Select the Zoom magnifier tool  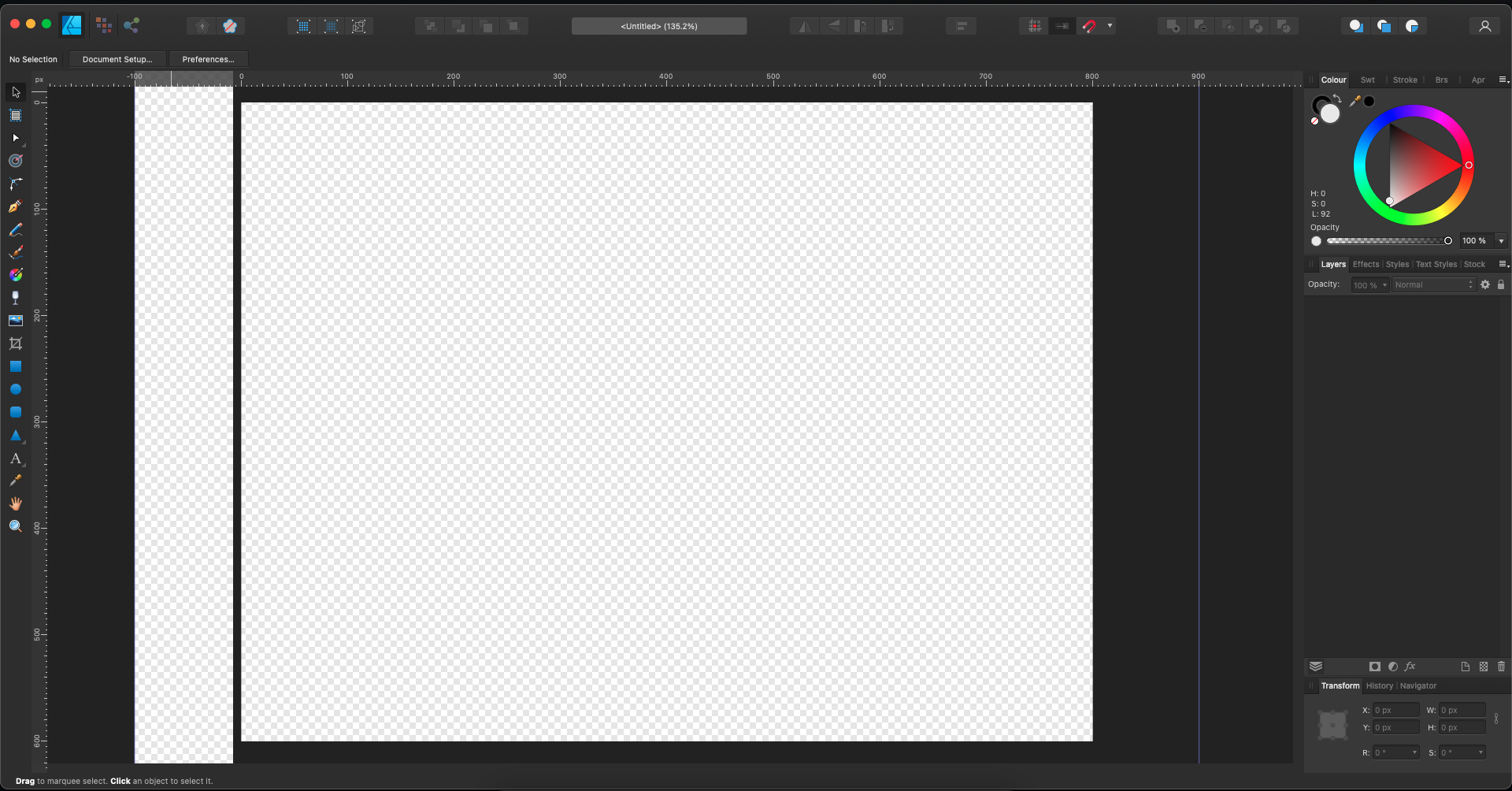tap(16, 526)
